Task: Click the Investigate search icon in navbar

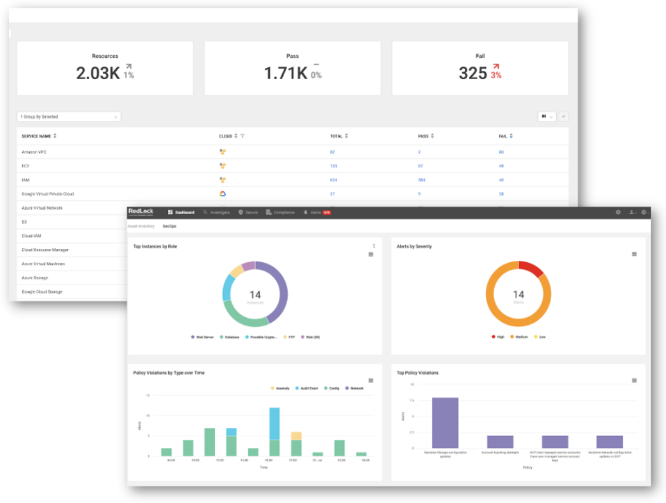Action: tap(205, 212)
